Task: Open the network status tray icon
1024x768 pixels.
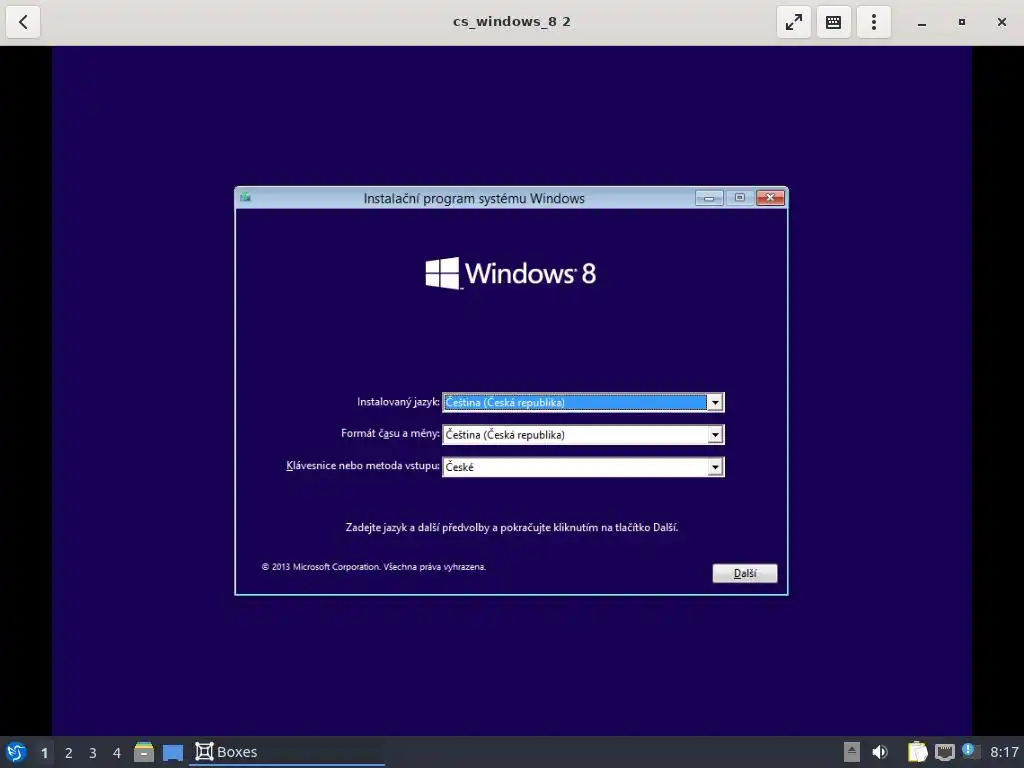Action: click(x=944, y=752)
